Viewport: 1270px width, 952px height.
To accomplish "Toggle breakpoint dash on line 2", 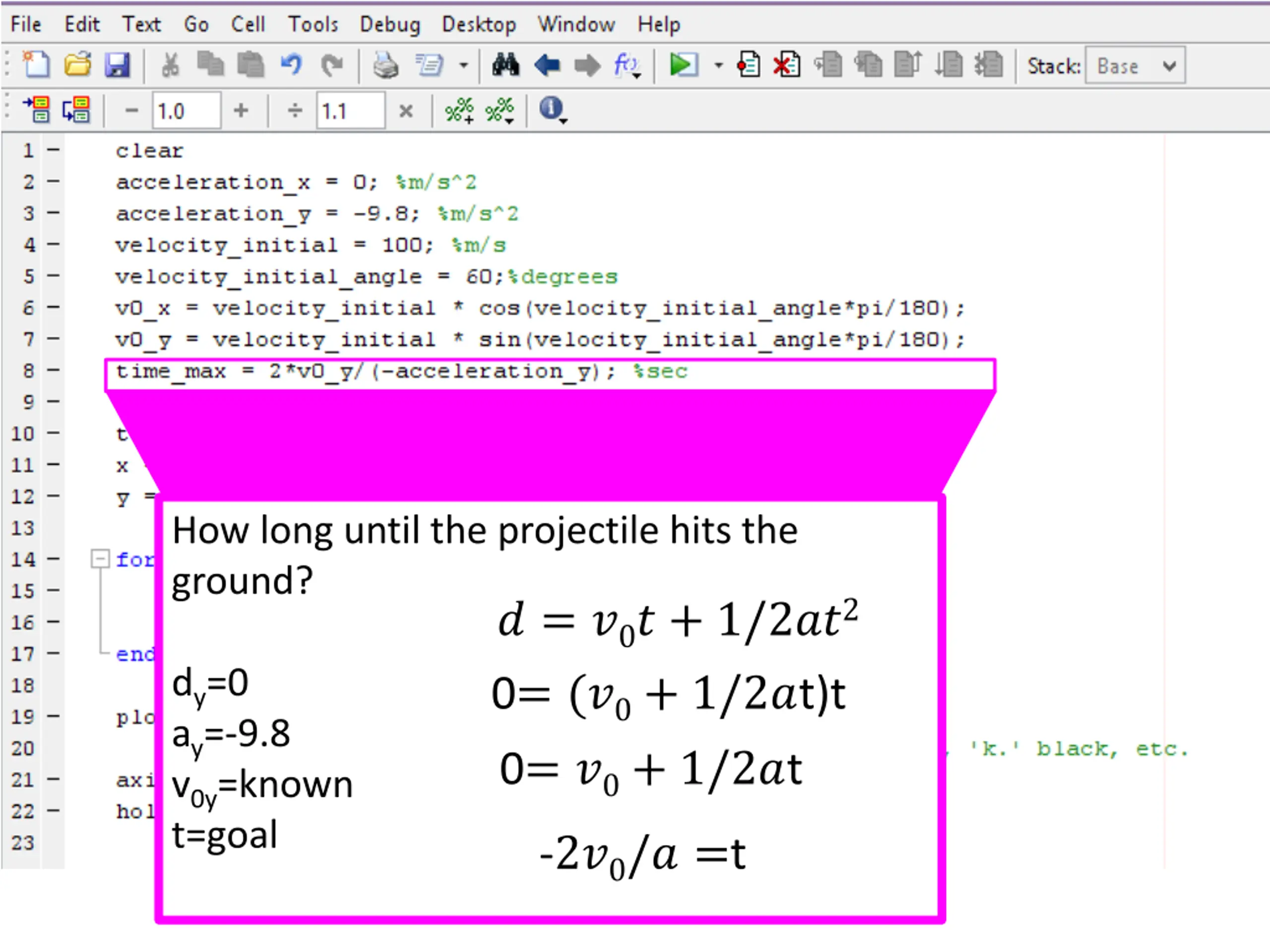I will click(x=54, y=182).
